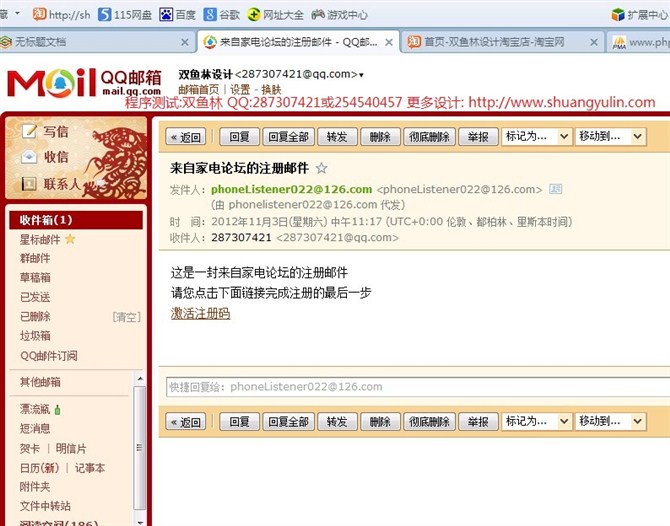Click 写信 compose mail icon
This screenshot has height=526, width=670.
(29, 131)
